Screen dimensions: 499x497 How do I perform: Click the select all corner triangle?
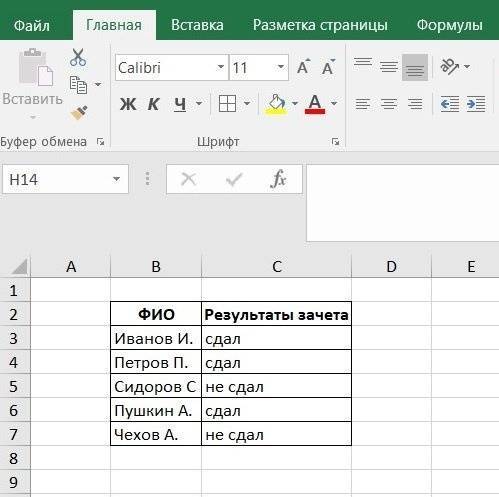pyautogui.click(x=19, y=267)
